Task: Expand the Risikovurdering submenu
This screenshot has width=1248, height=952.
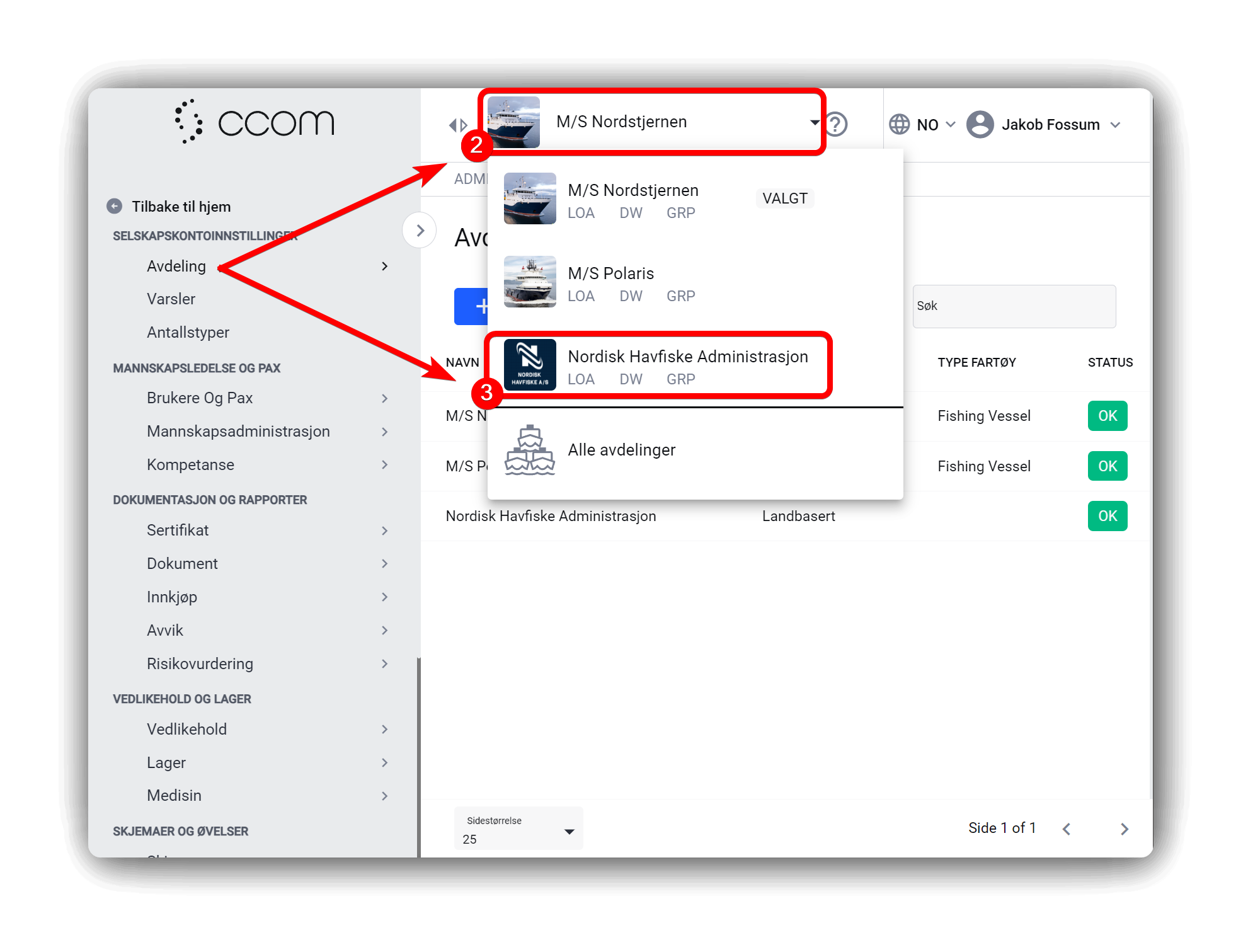Action: (x=384, y=664)
